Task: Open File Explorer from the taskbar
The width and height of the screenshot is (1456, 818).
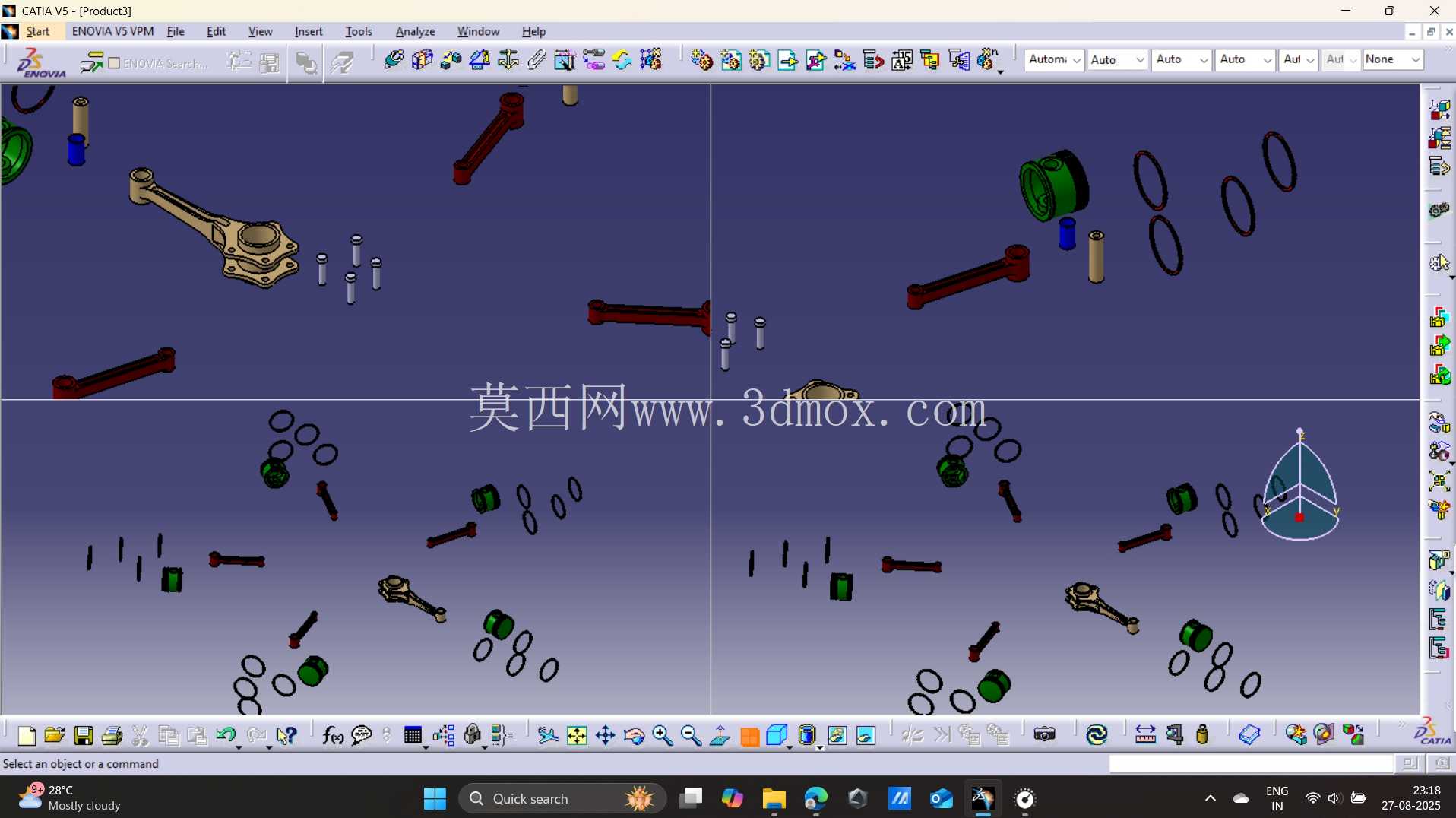Action: click(x=774, y=798)
